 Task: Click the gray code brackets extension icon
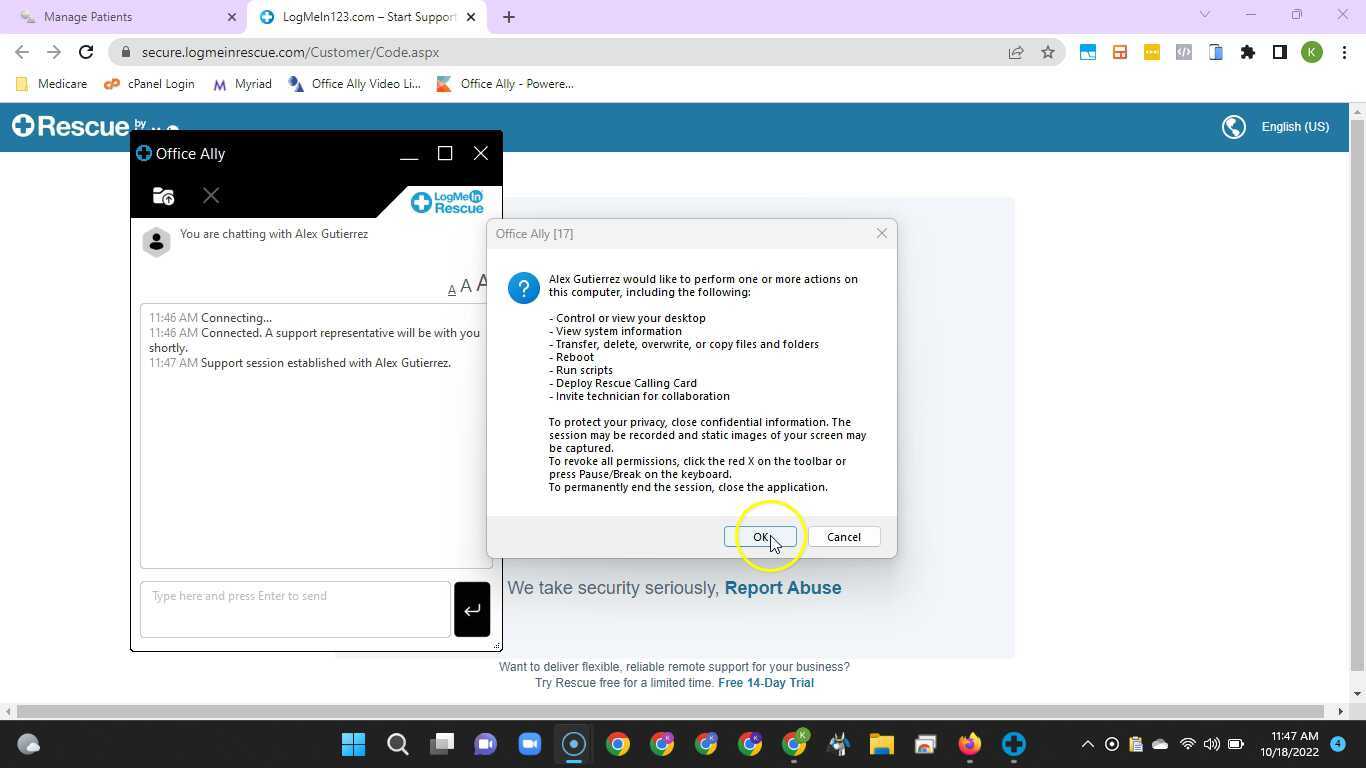click(1184, 52)
